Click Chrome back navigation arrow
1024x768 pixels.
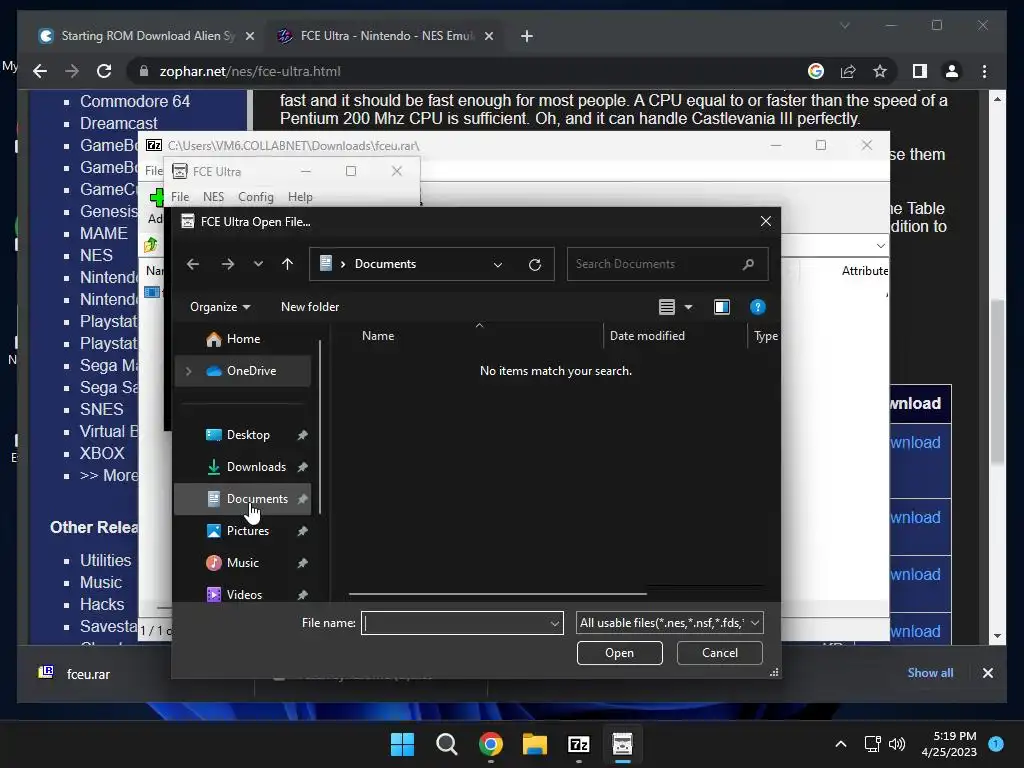pyautogui.click(x=40, y=71)
